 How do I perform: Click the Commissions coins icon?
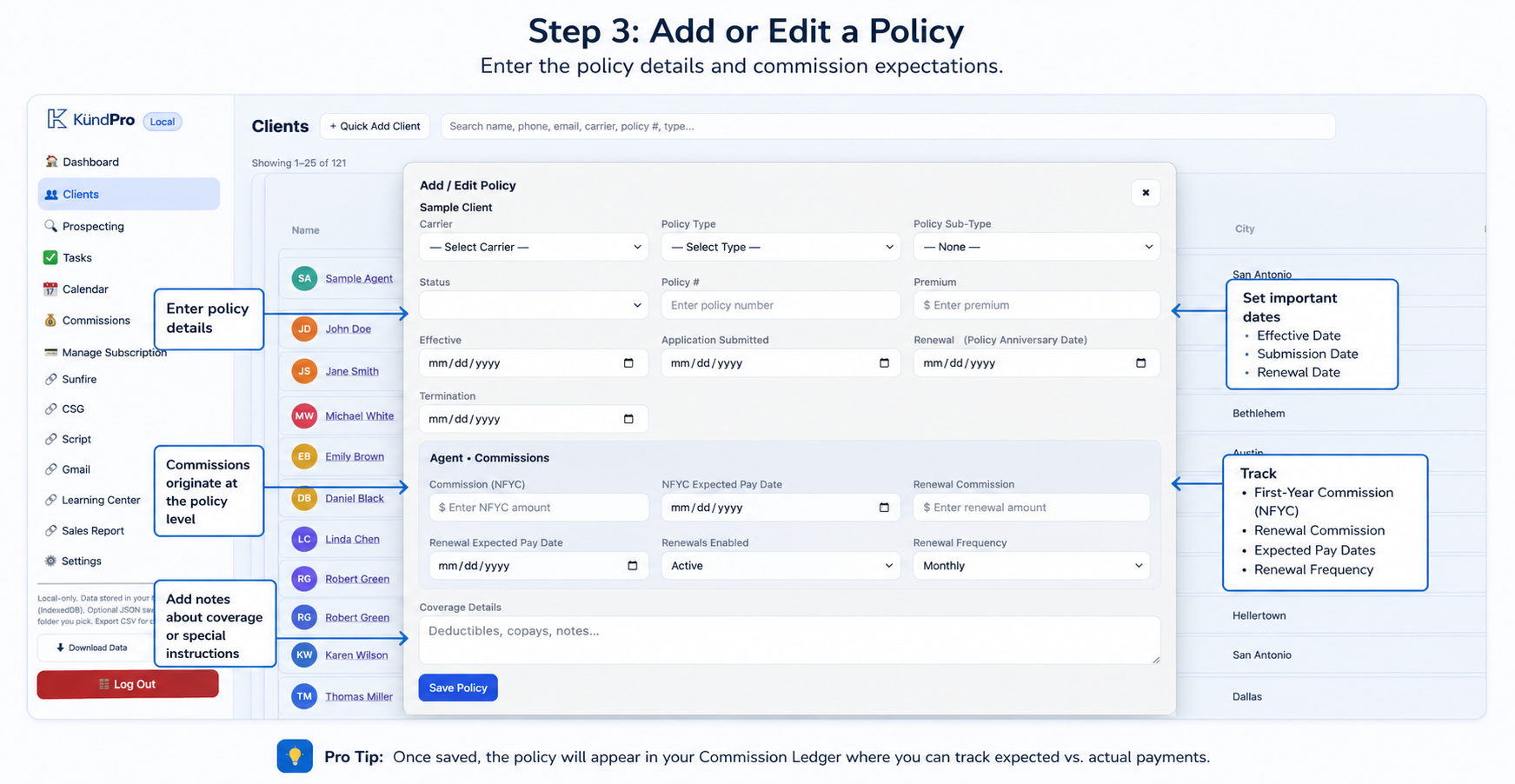(51, 320)
